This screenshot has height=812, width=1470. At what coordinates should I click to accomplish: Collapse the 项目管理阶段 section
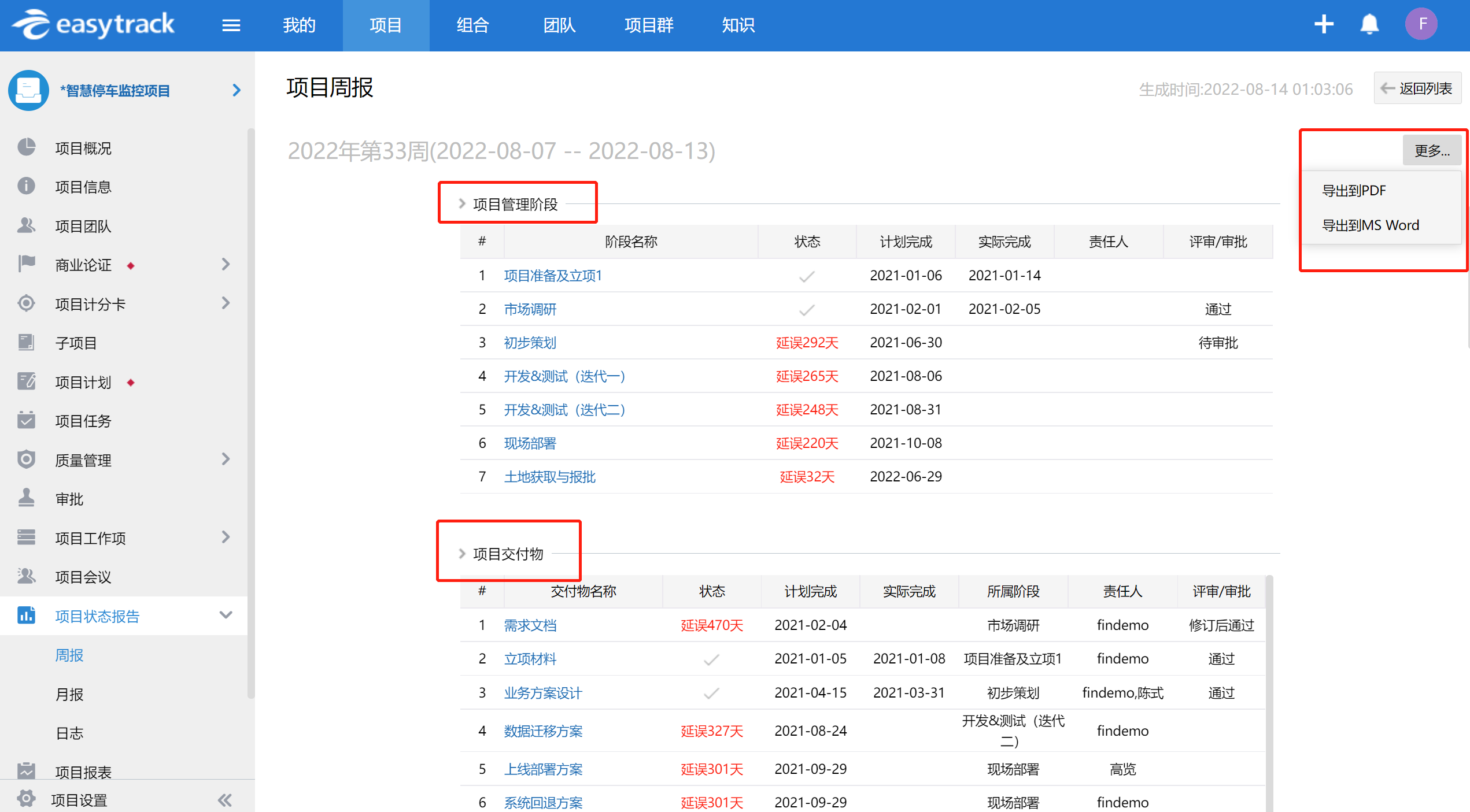462,203
